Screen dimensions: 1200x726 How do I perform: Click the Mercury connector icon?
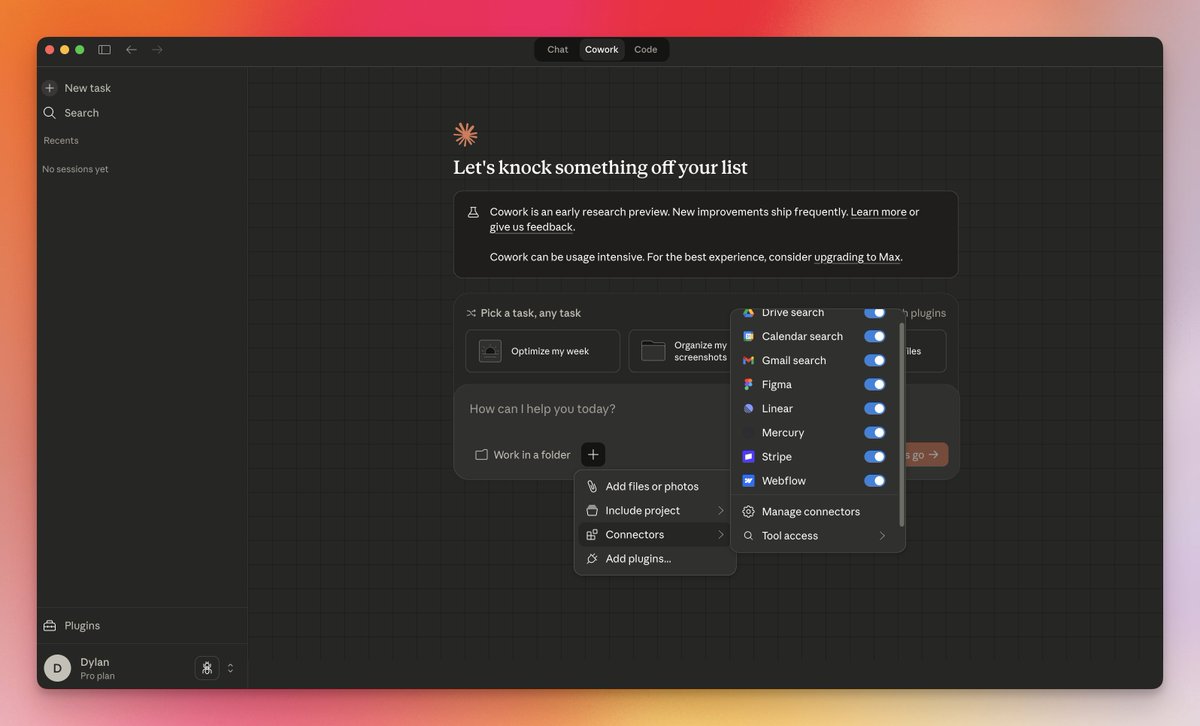click(748, 433)
